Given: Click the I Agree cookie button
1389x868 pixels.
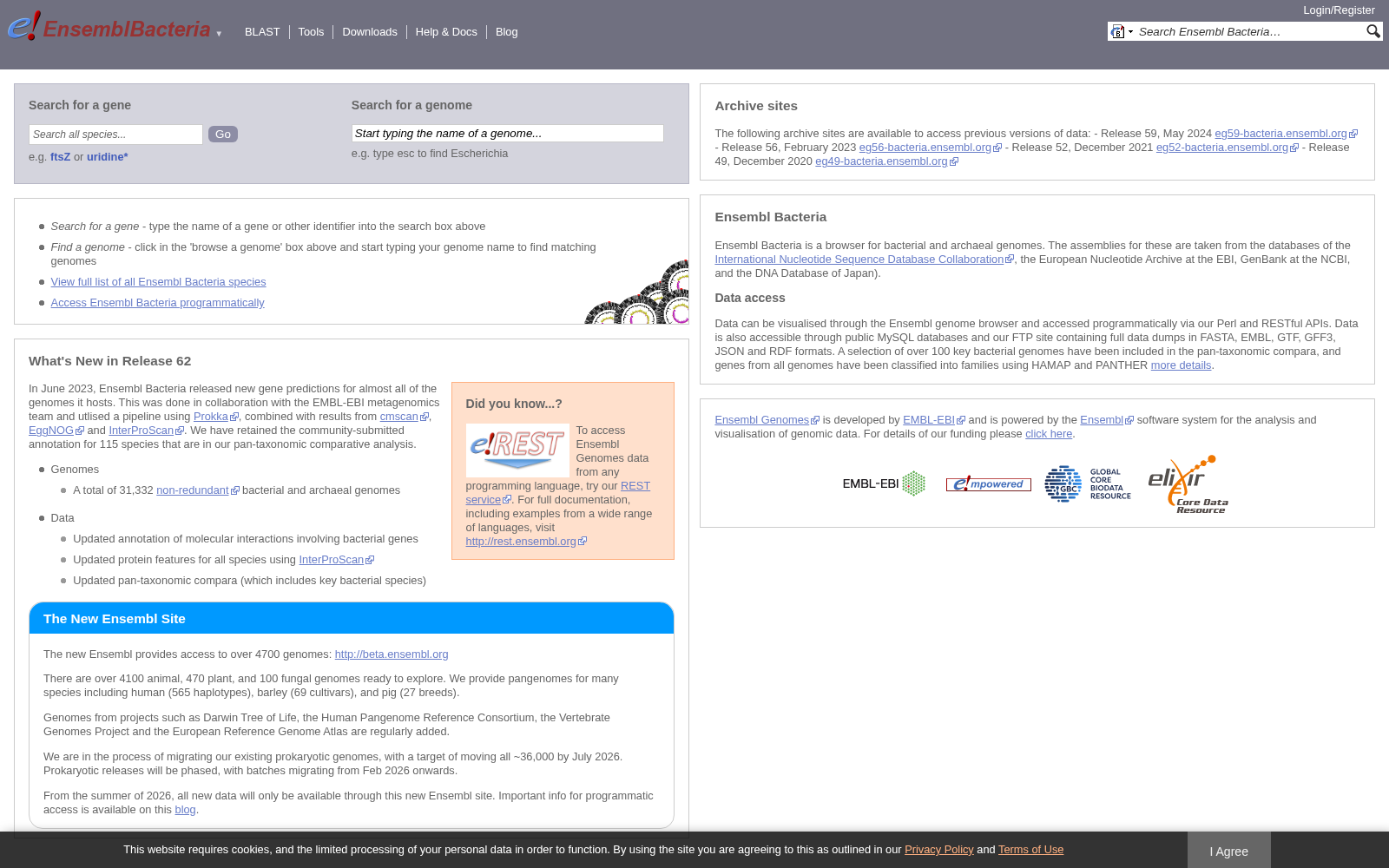Looking at the screenshot, I should [x=1229, y=851].
